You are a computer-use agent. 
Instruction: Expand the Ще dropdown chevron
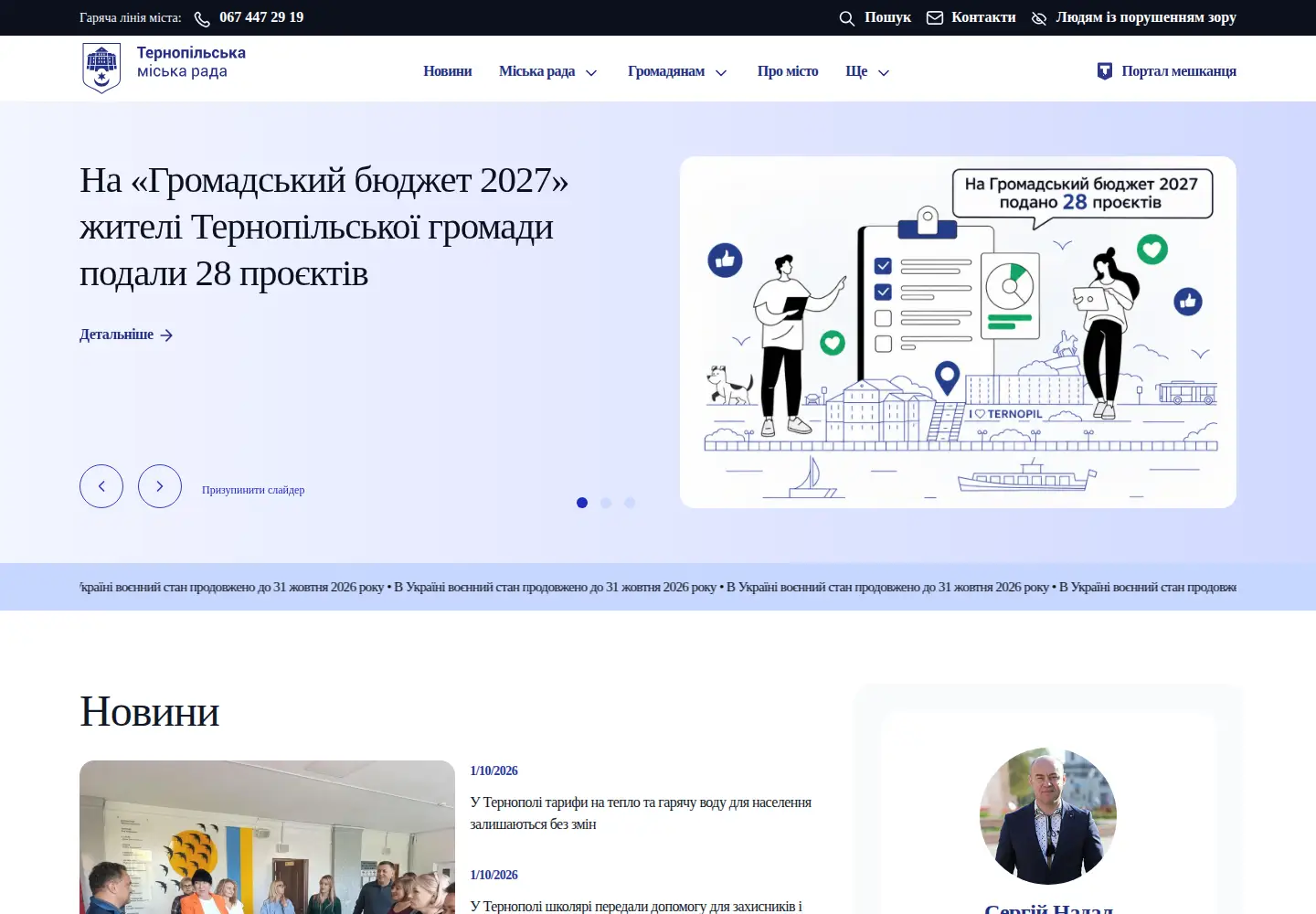(x=884, y=72)
